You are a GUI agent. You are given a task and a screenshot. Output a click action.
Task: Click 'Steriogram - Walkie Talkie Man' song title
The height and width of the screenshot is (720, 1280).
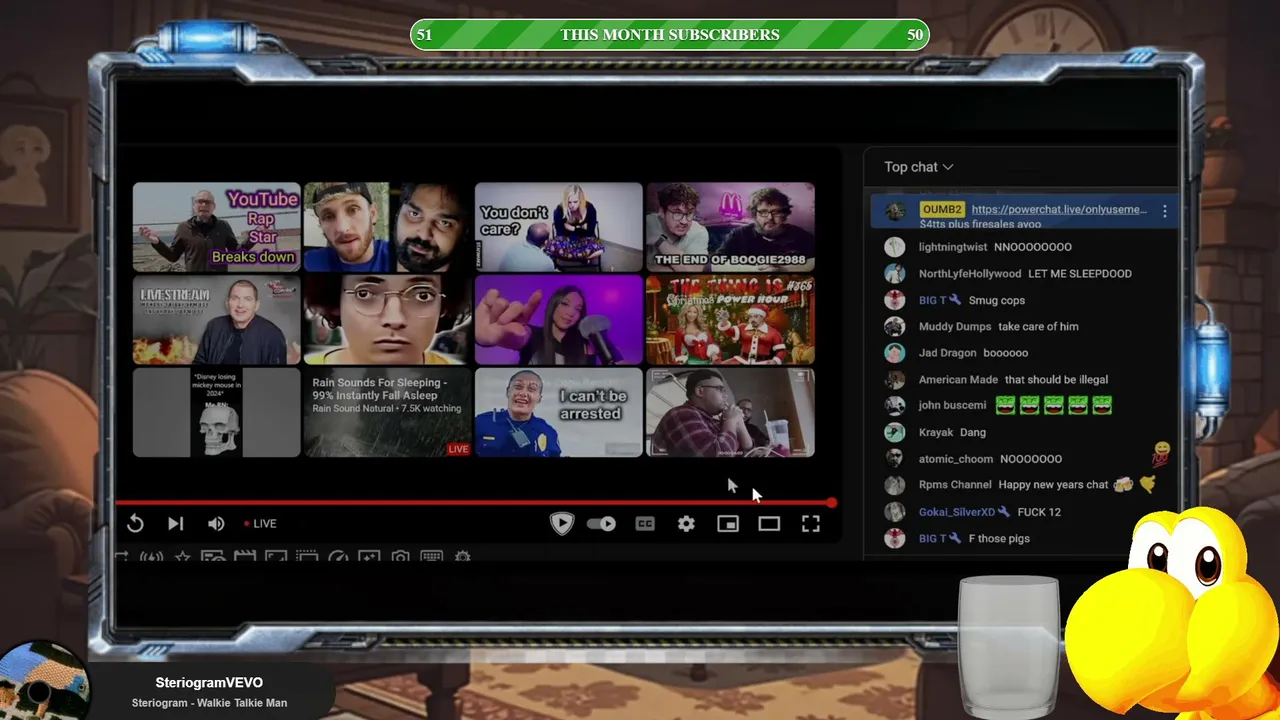coord(209,703)
